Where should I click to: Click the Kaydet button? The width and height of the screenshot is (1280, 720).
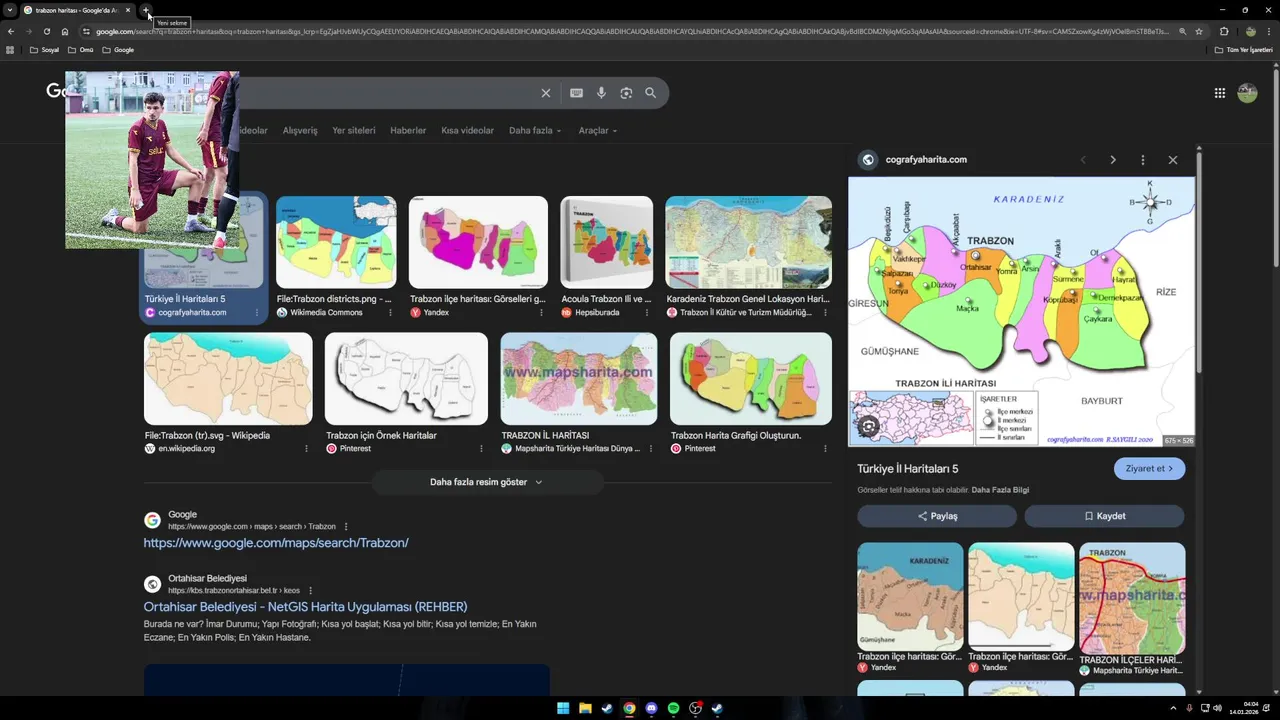coord(1104,516)
